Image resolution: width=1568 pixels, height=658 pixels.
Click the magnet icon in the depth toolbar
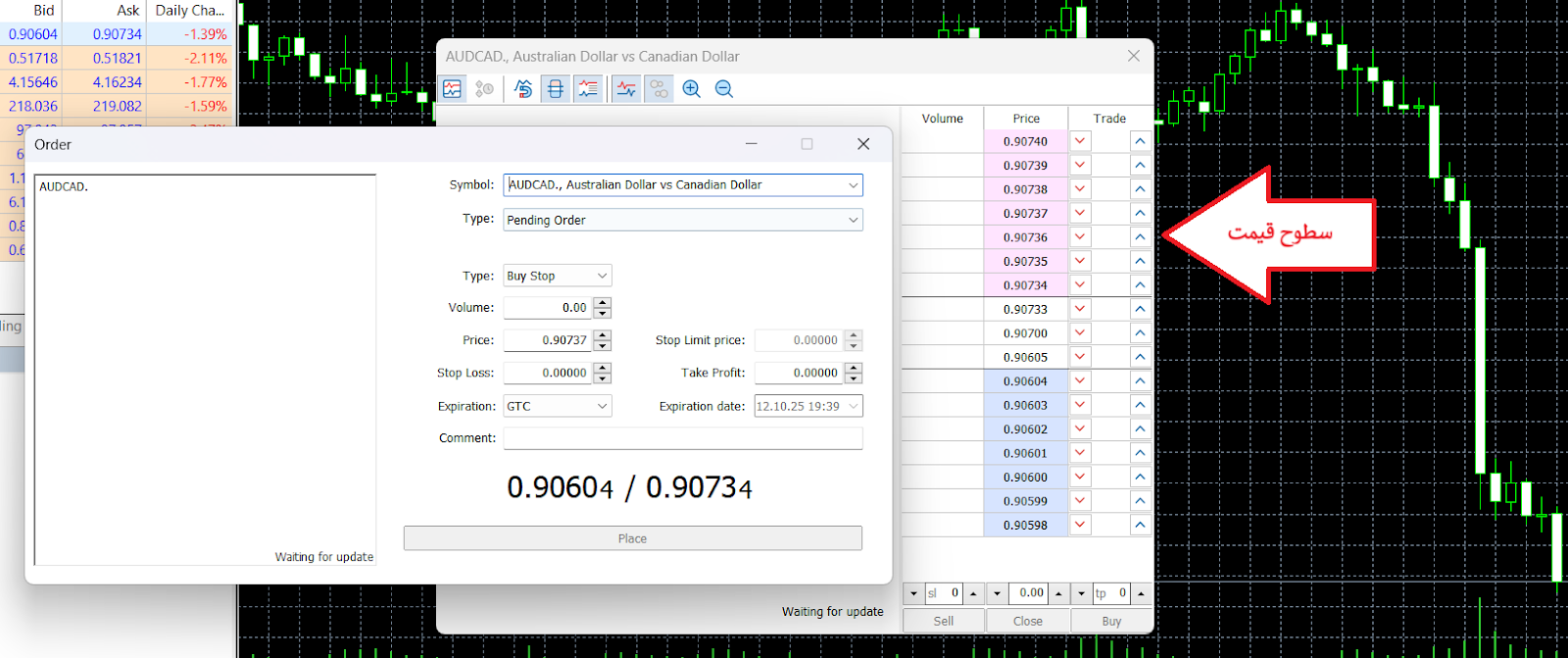click(523, 89)
